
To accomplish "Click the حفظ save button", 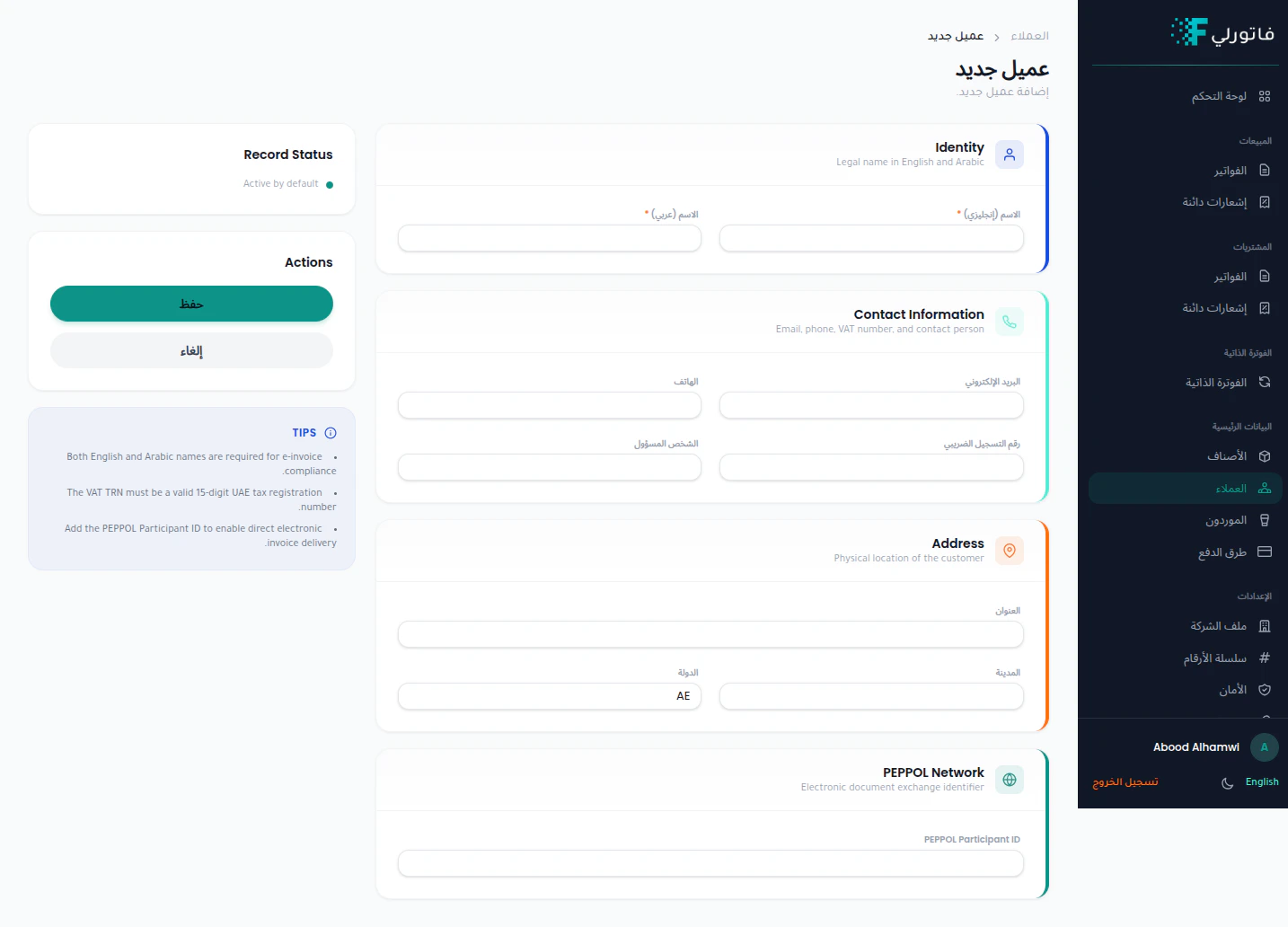I will pos(191,304).
